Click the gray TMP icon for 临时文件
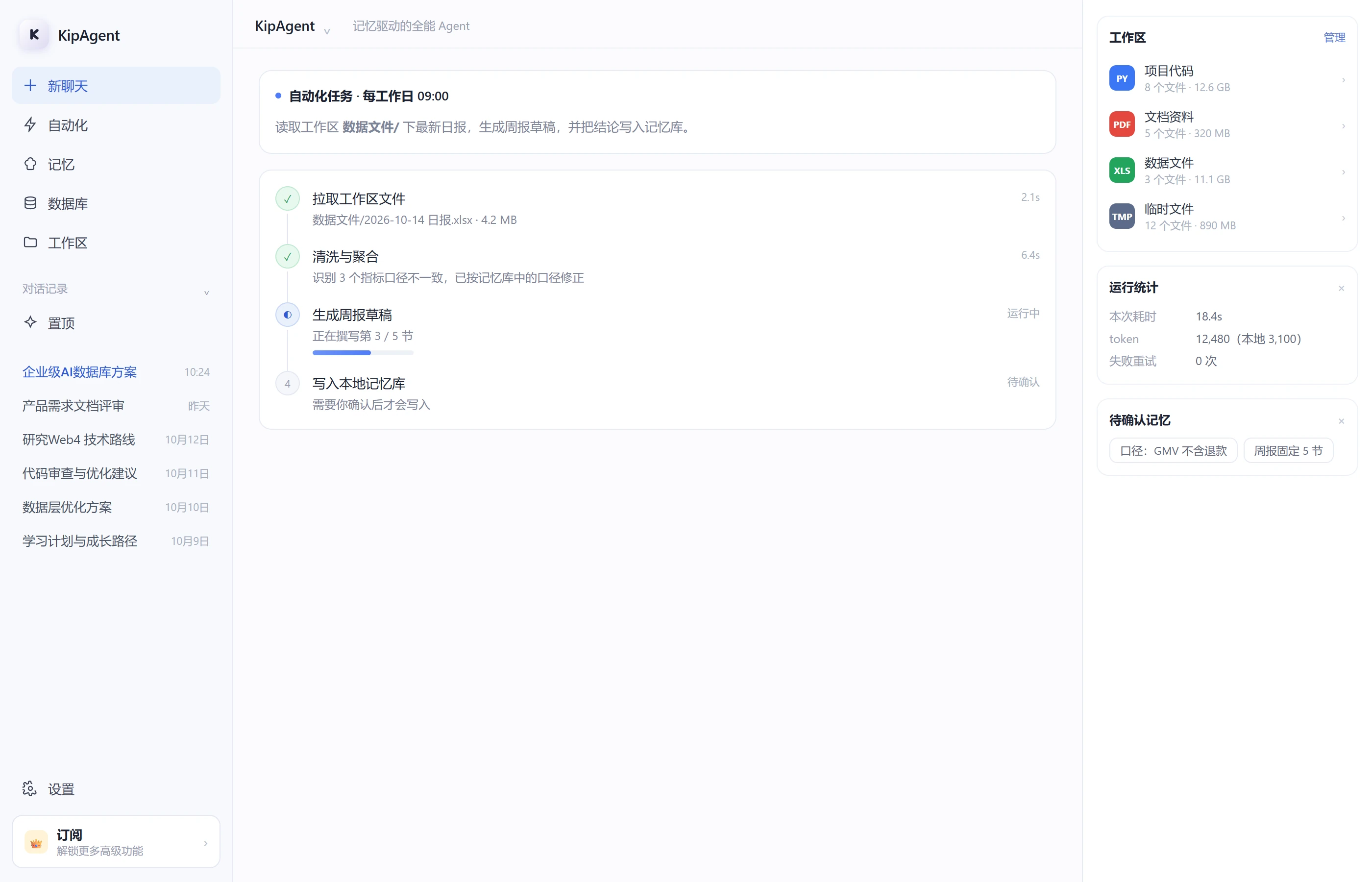Viewport: 1372px width, 882px height. tap(1121, 217)
